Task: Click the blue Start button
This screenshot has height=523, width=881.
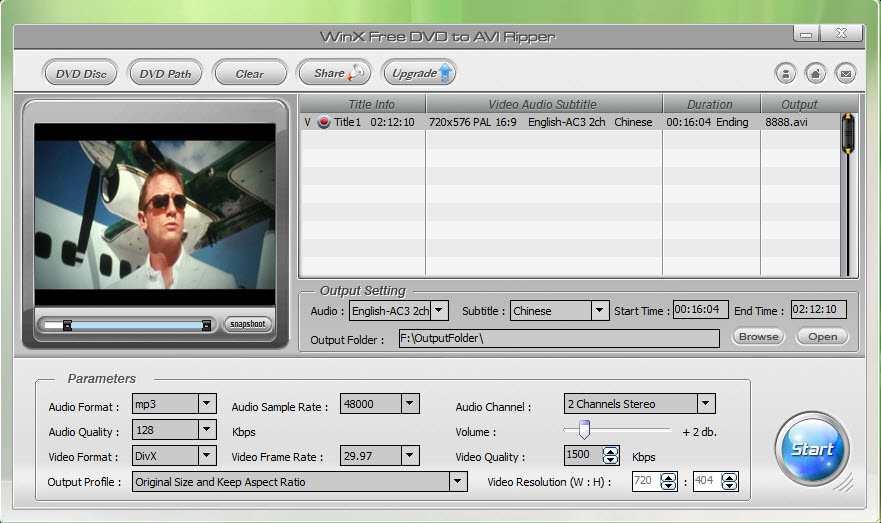Action: [812, 449]
